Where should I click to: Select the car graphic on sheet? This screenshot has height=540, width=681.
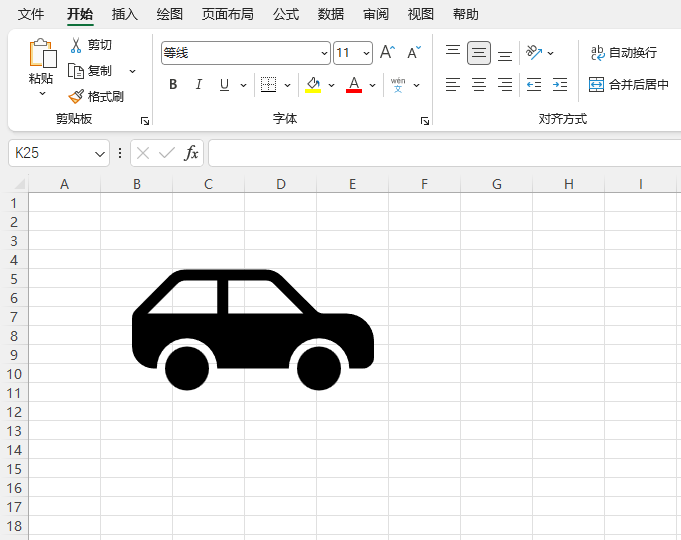253,329
